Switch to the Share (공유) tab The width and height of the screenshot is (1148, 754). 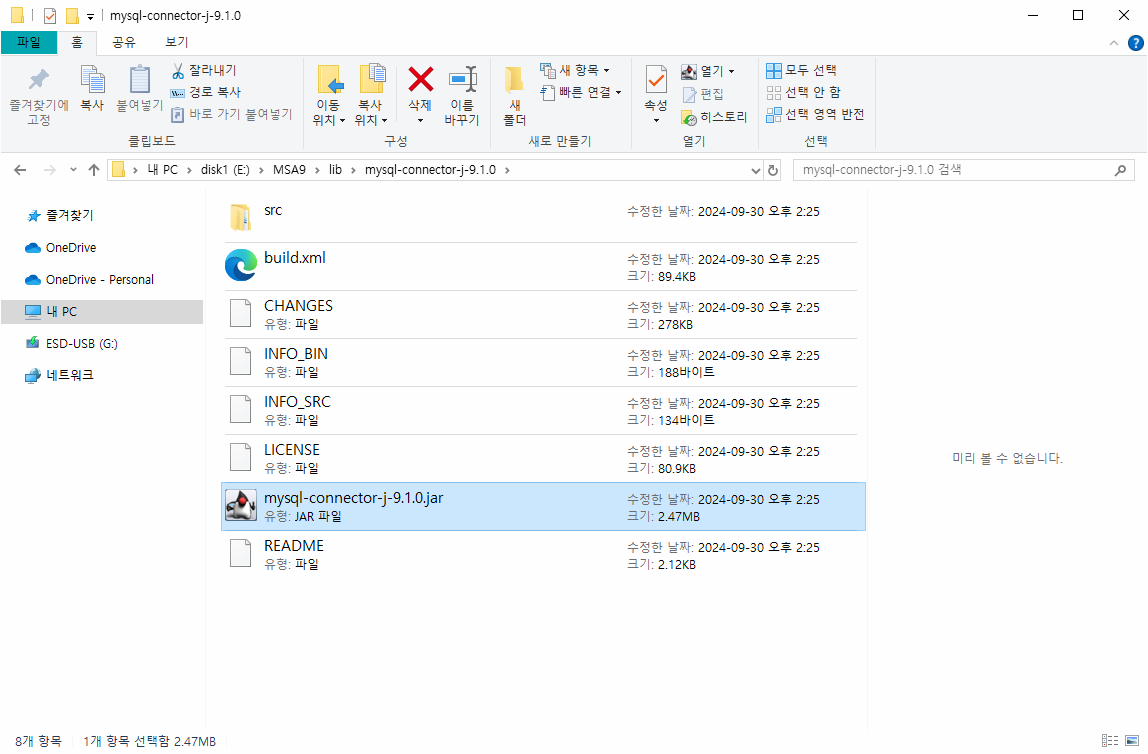coord(124,42)
